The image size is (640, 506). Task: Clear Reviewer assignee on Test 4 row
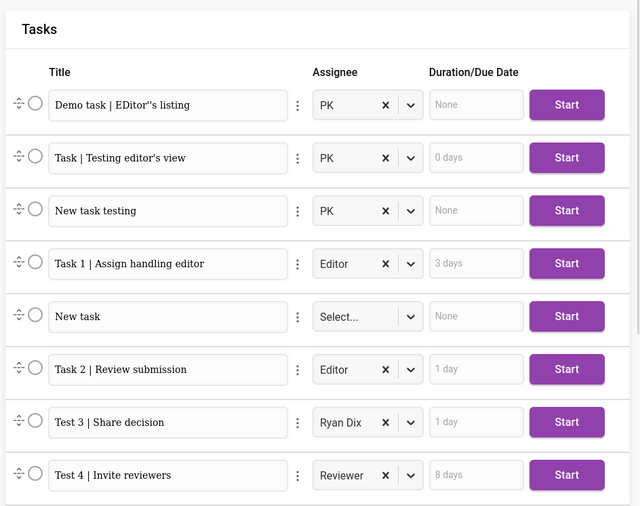pyautogui.click(x=385, y=476)
